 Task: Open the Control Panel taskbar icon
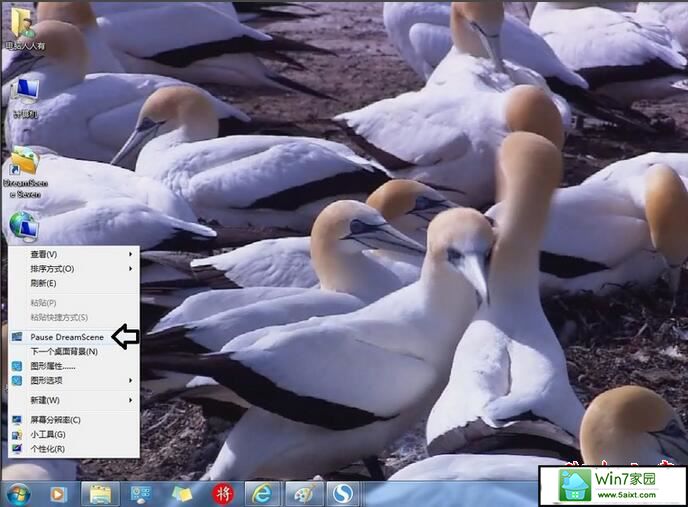click(141, 494)
